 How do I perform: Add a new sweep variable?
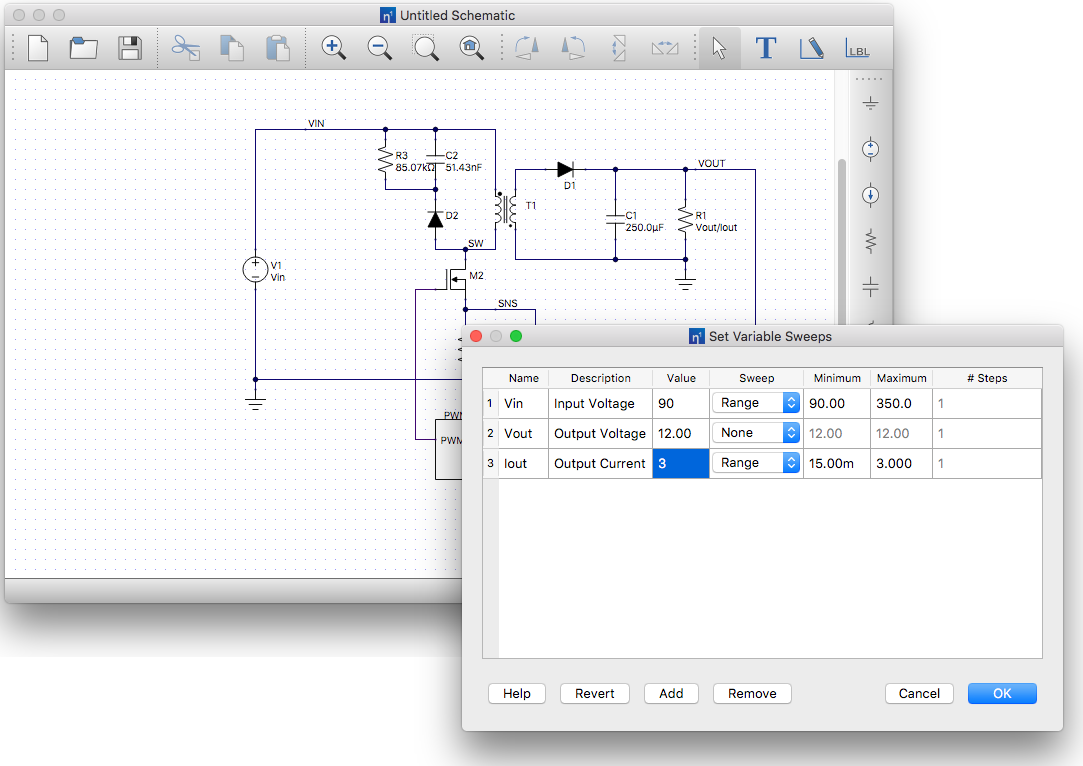(671, 693)
